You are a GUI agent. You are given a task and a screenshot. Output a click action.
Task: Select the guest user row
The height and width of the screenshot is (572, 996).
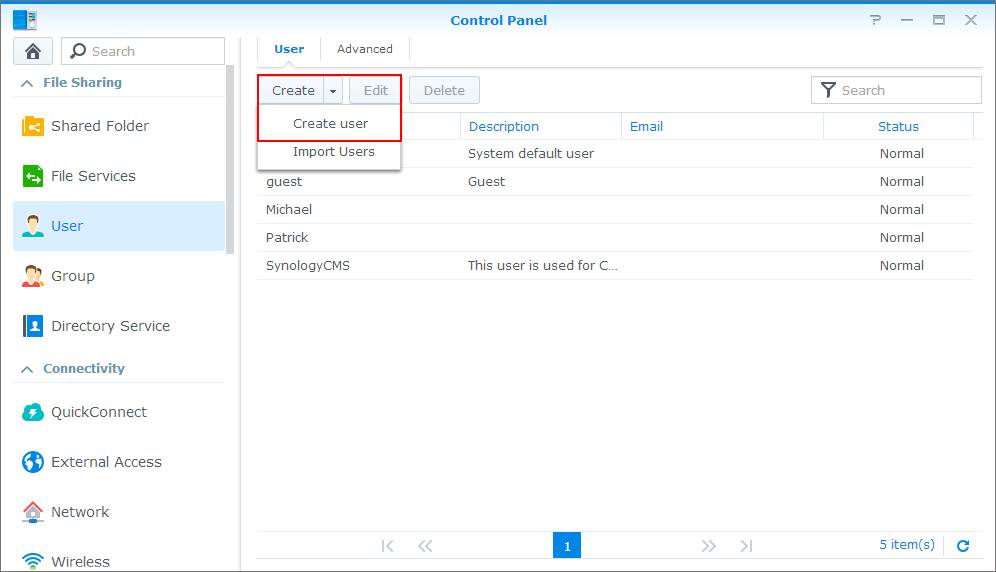[615, 182]
